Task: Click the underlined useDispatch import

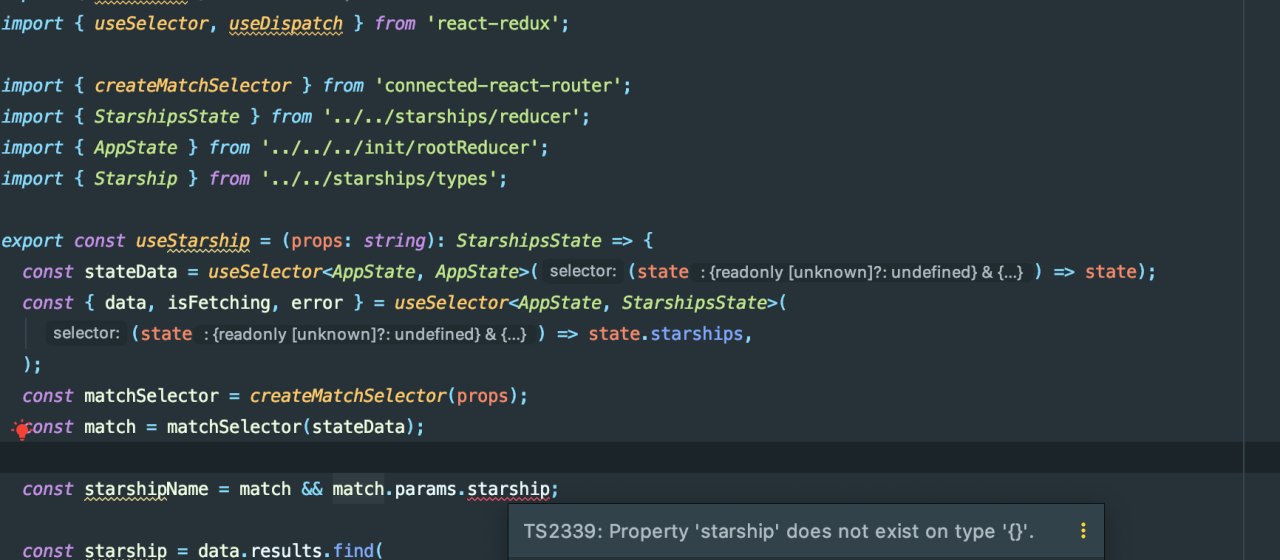Action: pyautogui.click(x=286, y=23)
